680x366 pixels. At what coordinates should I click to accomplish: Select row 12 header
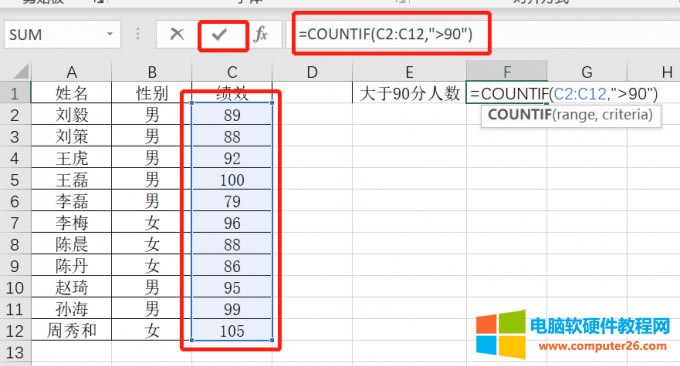point(15,331)
